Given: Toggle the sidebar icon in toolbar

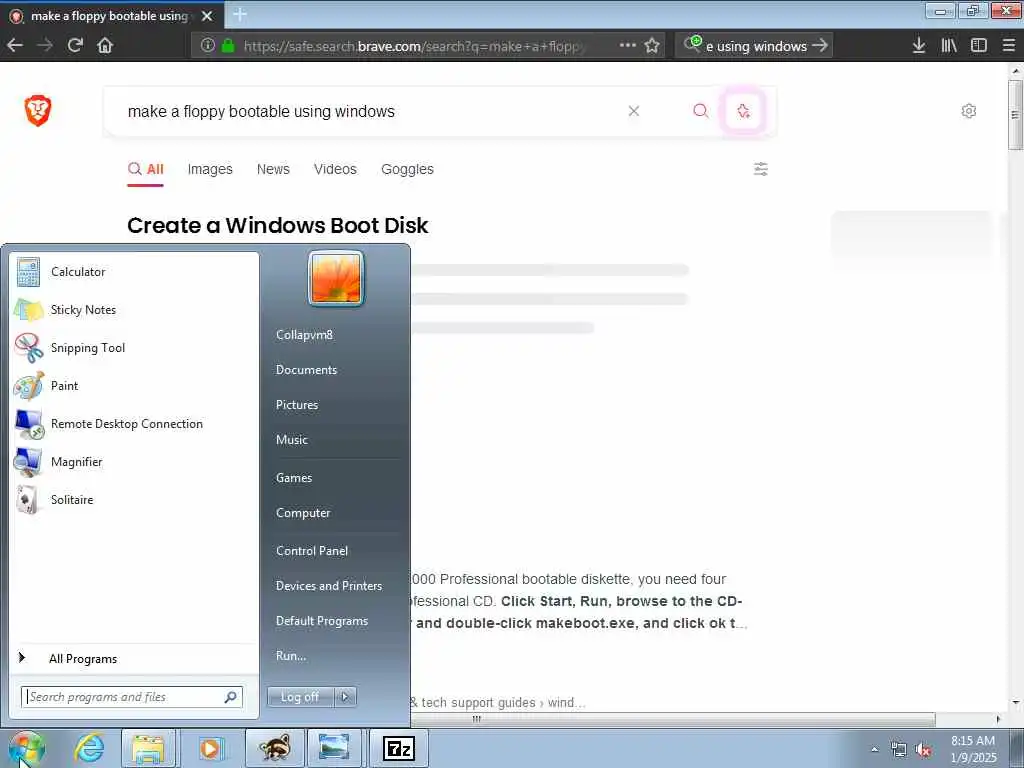Looking at the screenshot, I should [978, 45].
